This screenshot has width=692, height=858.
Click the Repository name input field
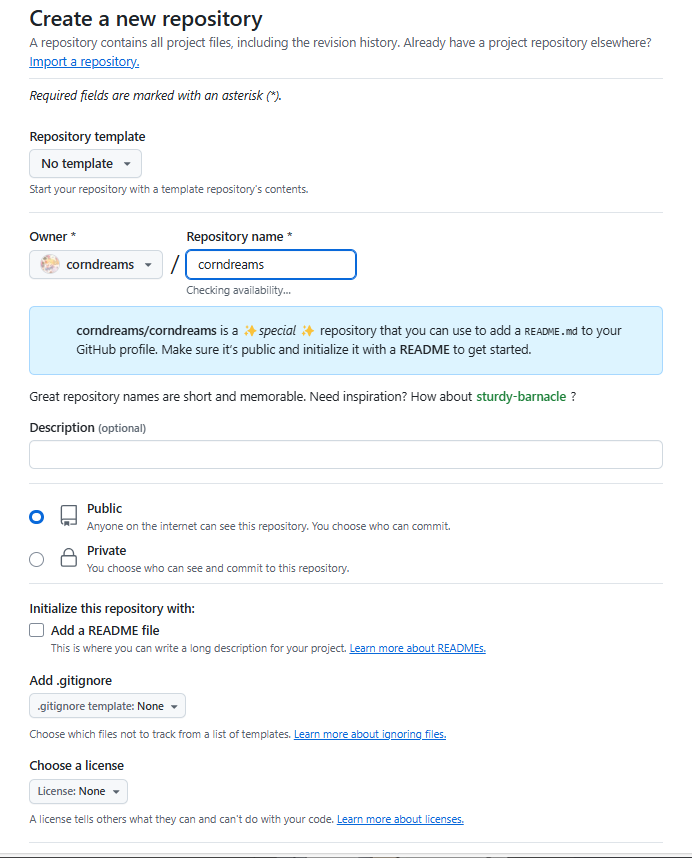271,265
